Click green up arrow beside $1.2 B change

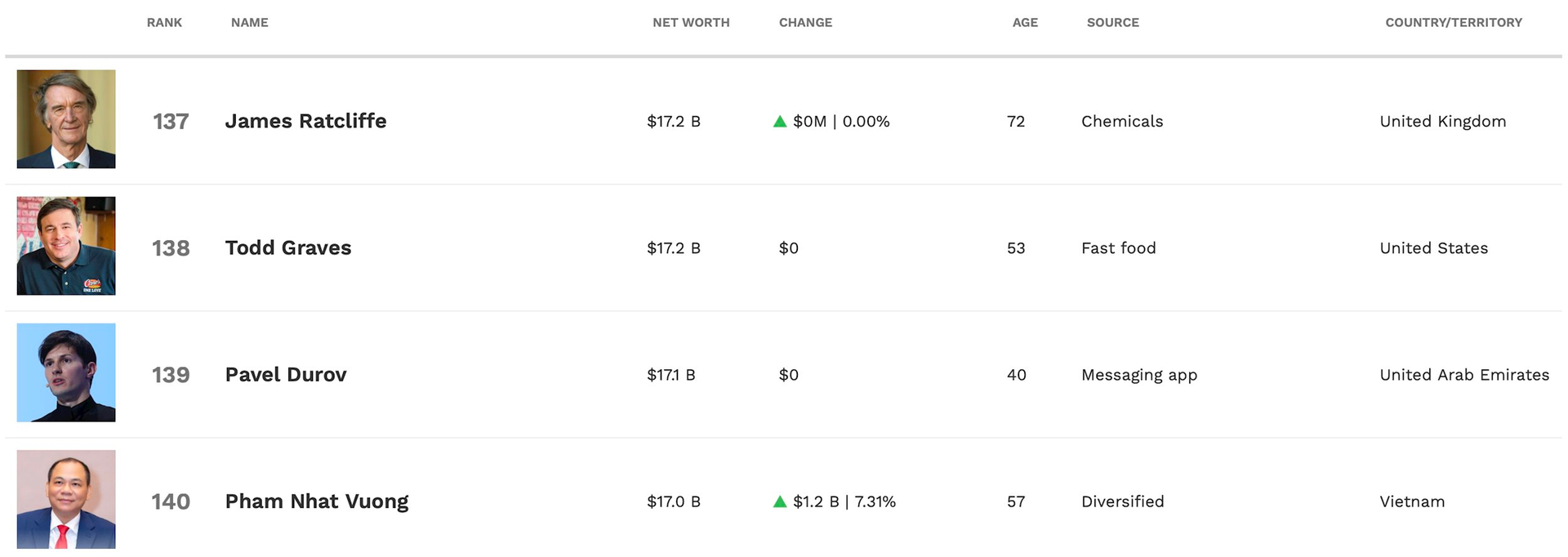[x=780, y=501]
